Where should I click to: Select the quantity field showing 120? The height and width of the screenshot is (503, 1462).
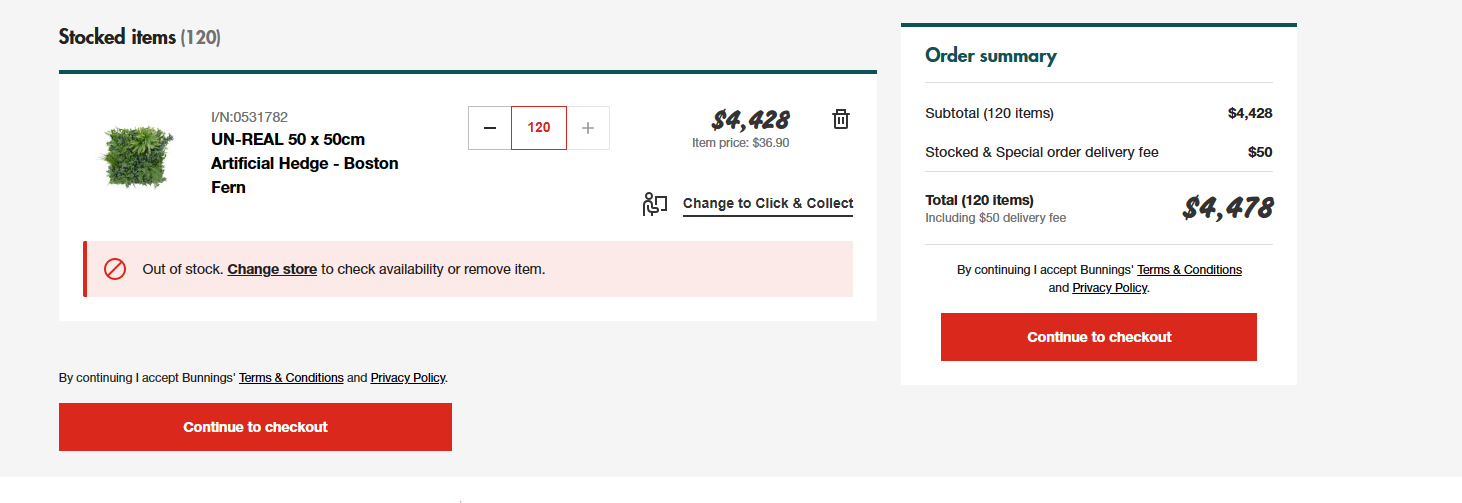pos(539,128)
